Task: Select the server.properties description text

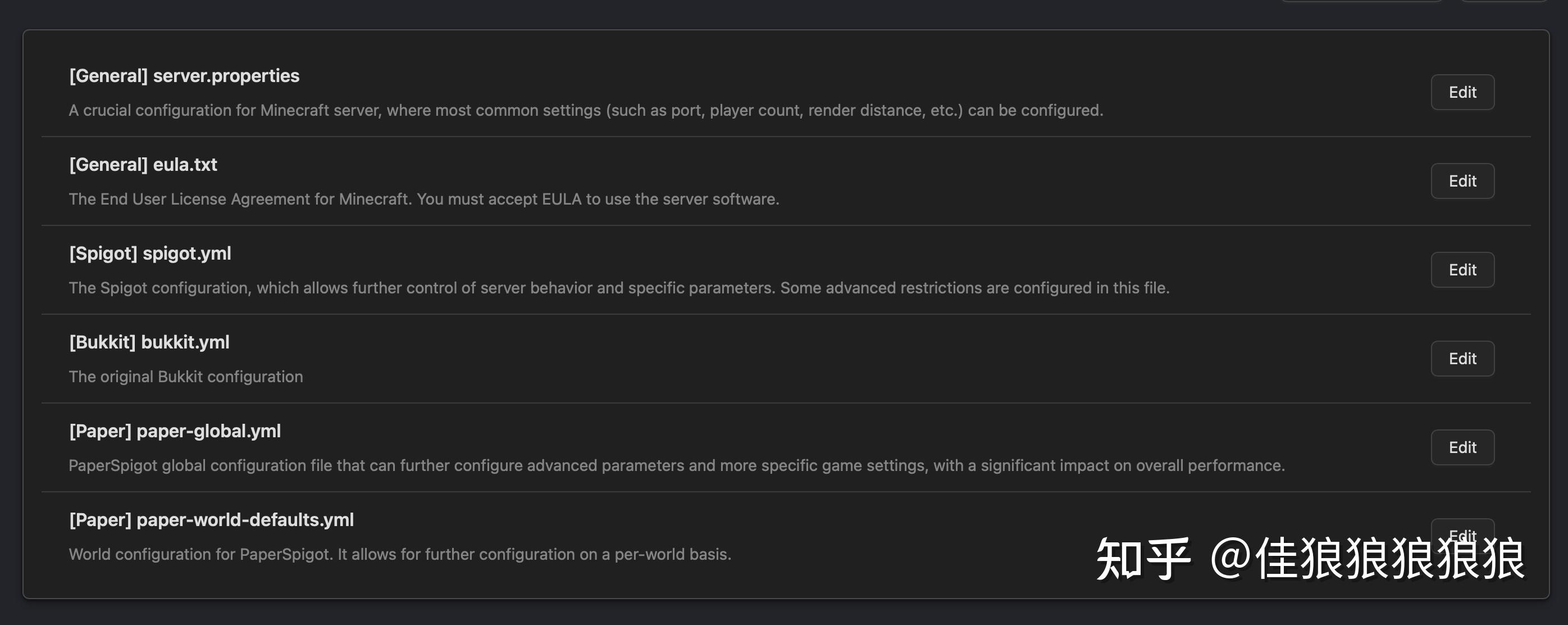Action: [585, 110]
